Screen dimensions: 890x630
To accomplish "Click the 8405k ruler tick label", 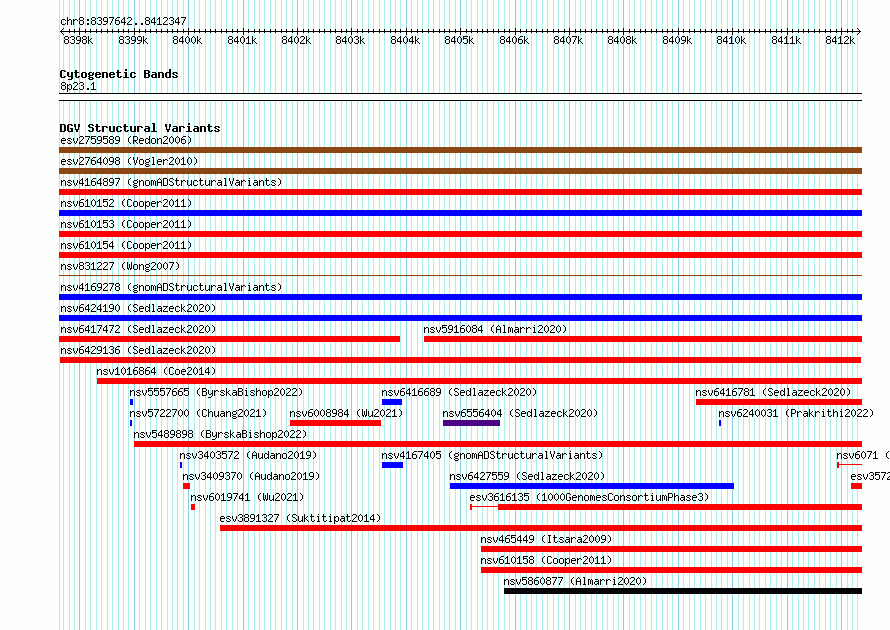I will [459, 40].
